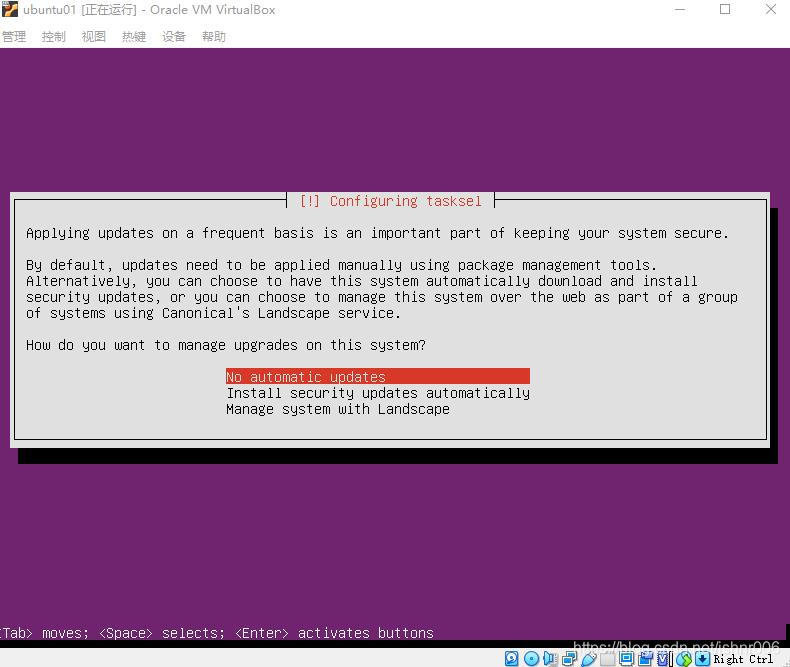Click the virtualization features status icon
790x667 pixels.
pyautogui.click(x=663, y=658)
